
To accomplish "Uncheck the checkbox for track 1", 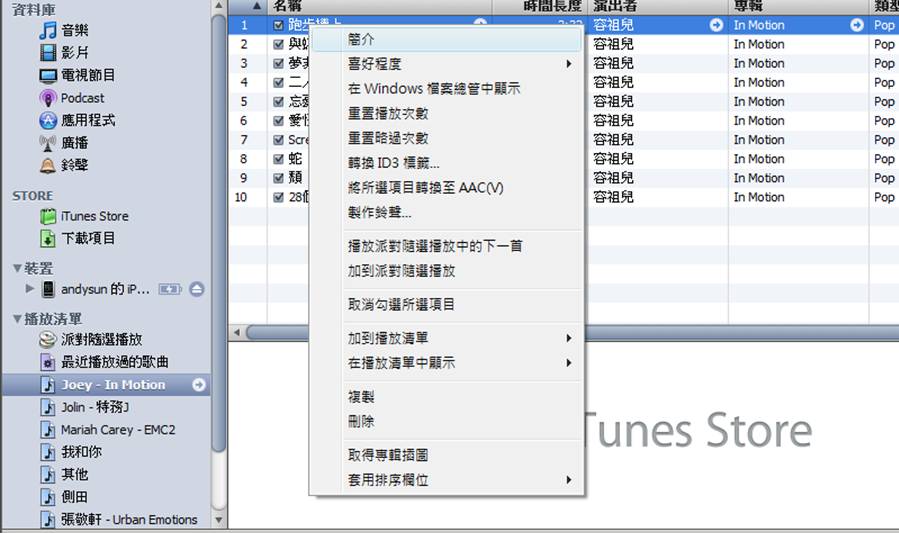I will (279, 25).
